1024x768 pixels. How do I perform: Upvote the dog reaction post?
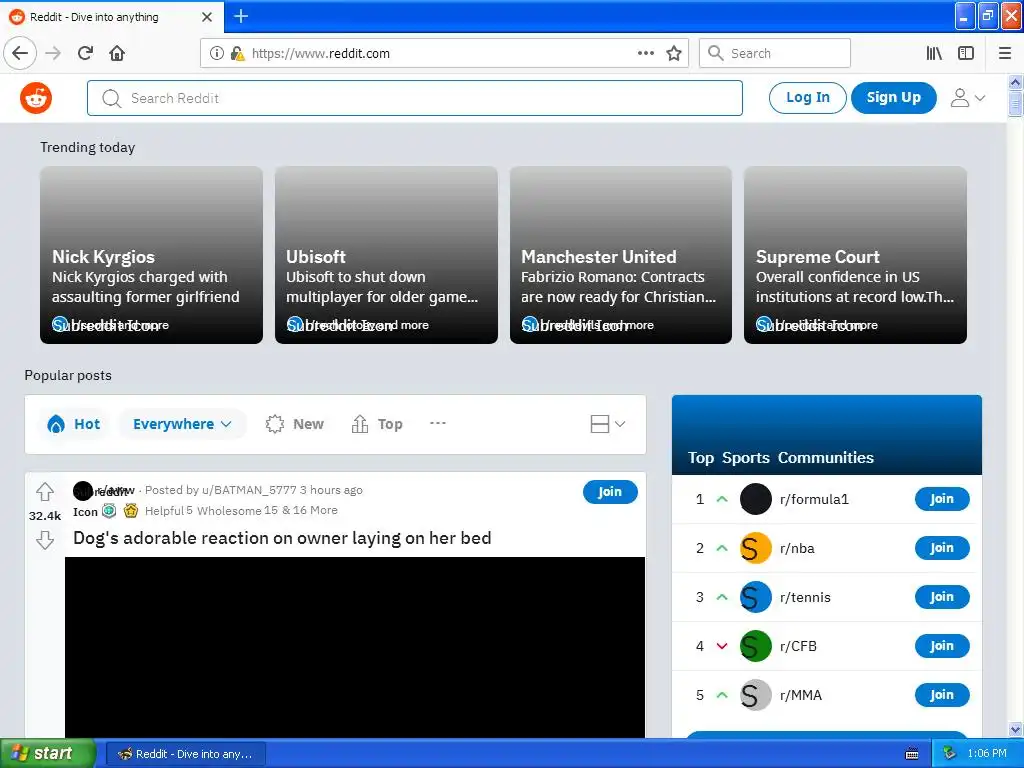[x=45, y=491]
